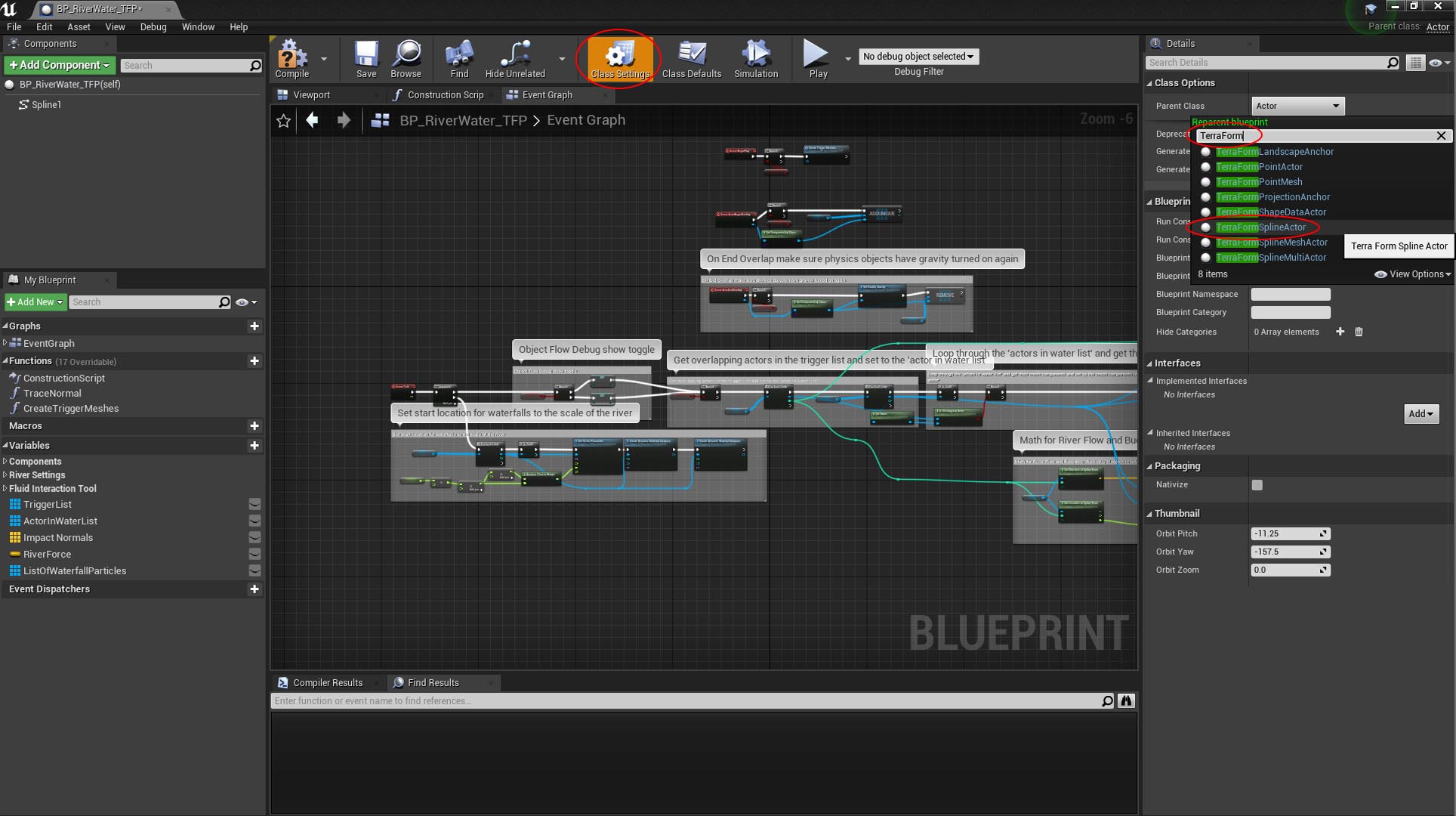
Task: Open the debug object selector dropdown
Action: coord(918,57)
